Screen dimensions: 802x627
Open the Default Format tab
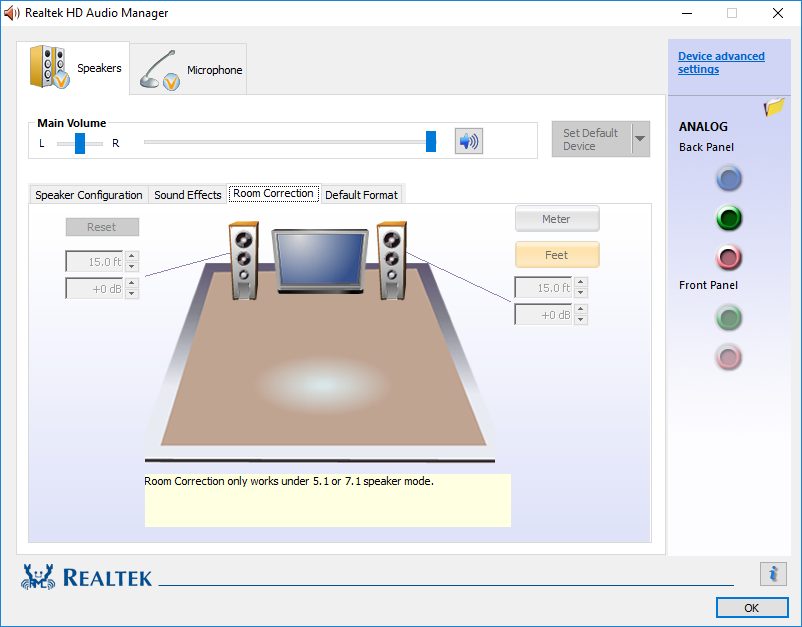[x=361, y=195]
